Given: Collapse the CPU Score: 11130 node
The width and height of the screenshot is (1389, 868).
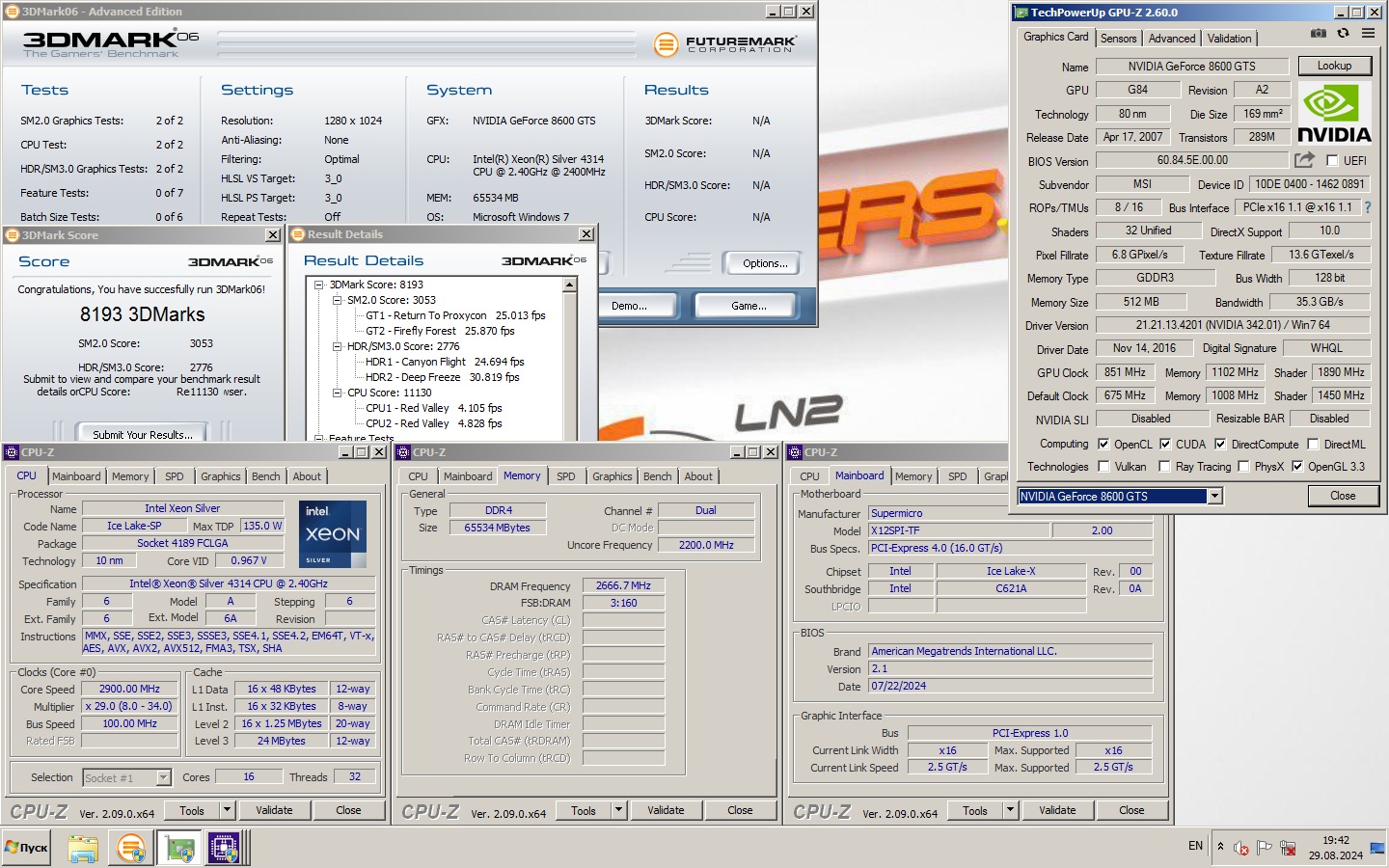Looking at the screenshot, I should 338,393.
